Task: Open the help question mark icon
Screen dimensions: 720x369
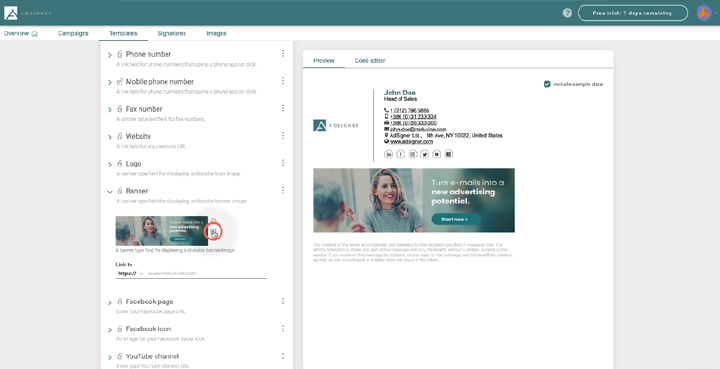Action: pyautogui.click(x=567, y=13)
